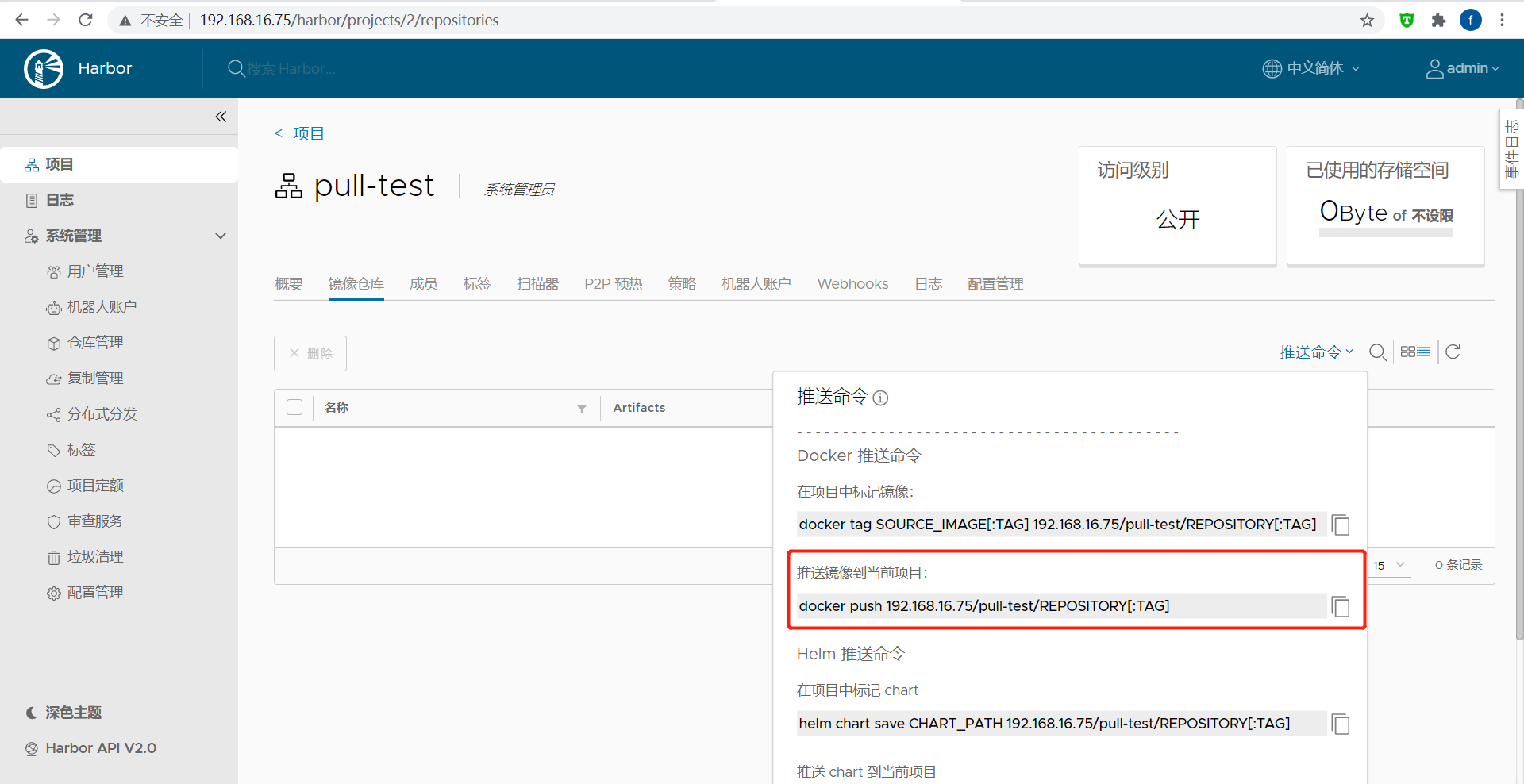The height and width of the screenshot is (784, 1524).
Task: Copy the docker tag command
Action: click(x=1341, y=525)
